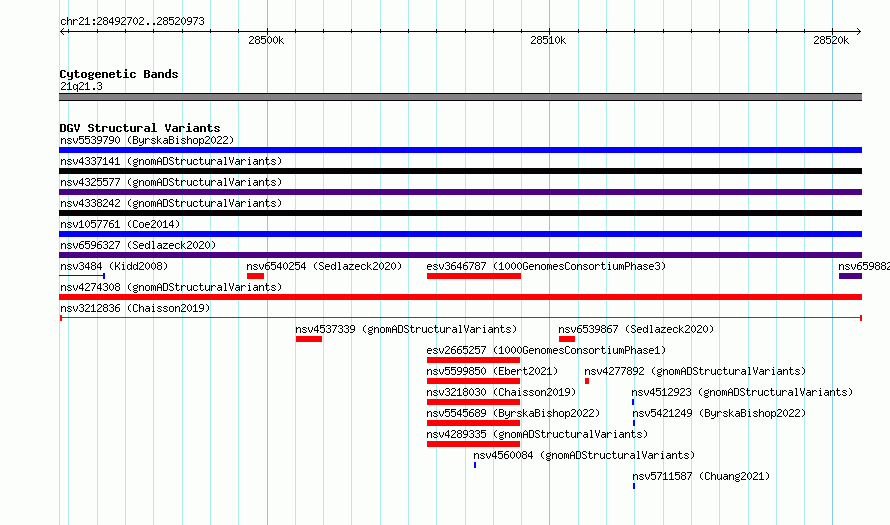Open nsv4537339 gnomAD variant label
Image resolution: width=890 pixels, height=525 pixels.
pyautogui.click(x=406, y=329)
